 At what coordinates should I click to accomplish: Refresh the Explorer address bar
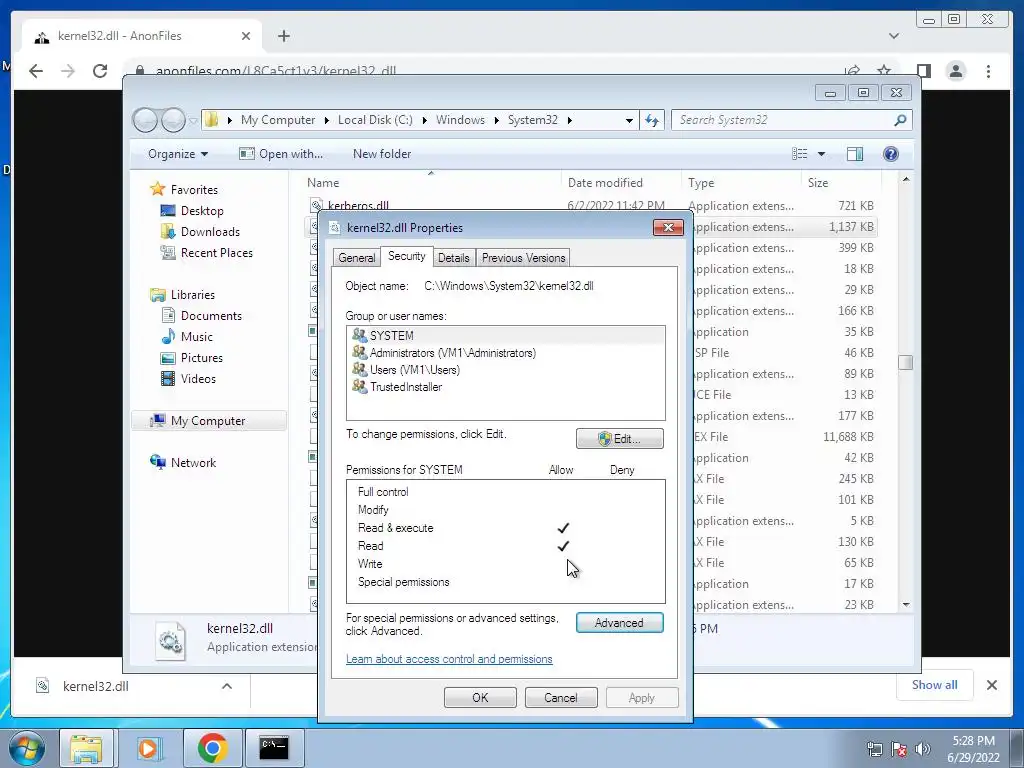652,120
